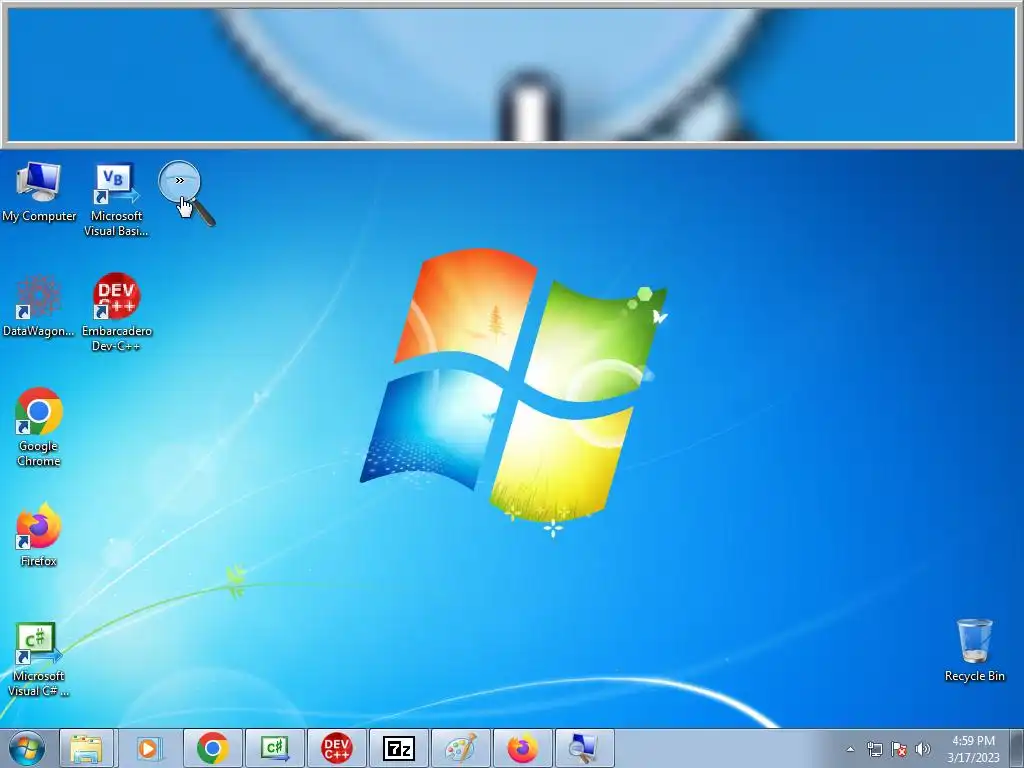The image size is (1024, 768).
Task: Click the Magnifier glass floating icon
Action: (x=186, y=193)
